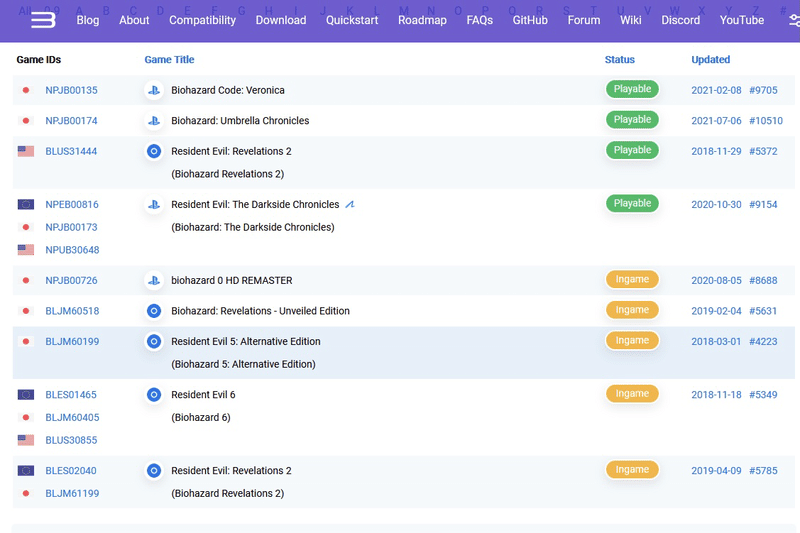
Task: Click Japan flag next to NPJB00173
Action: click(26, 227)
